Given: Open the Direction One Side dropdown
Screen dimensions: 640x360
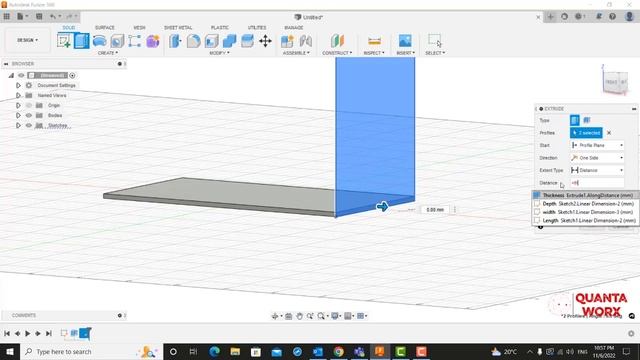Looking at the screenshot, I should pos(597,158).
